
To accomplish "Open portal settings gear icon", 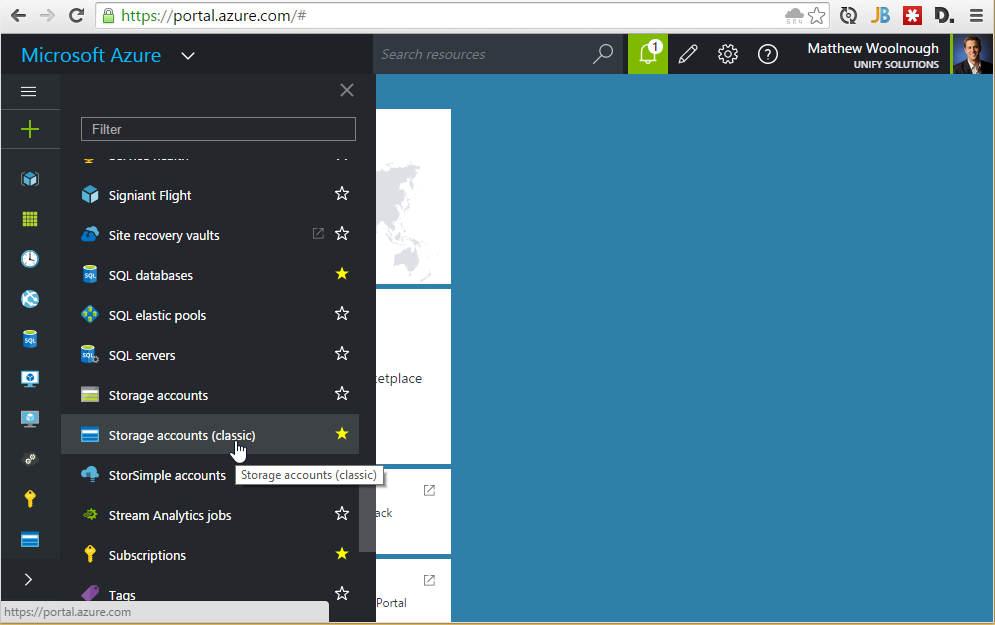I will [x=728, y=54].
